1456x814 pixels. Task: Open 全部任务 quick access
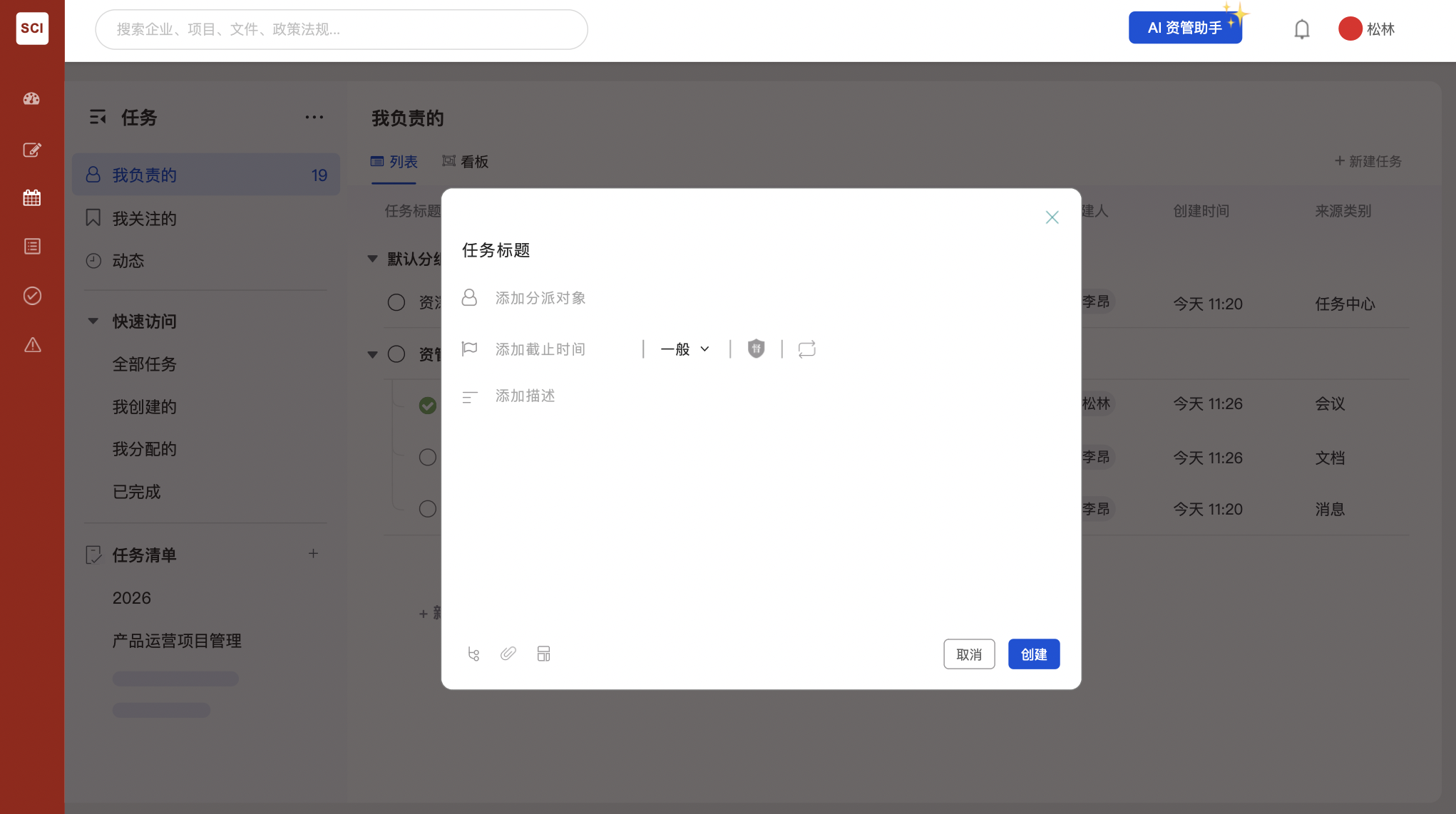tap(145, 364)
